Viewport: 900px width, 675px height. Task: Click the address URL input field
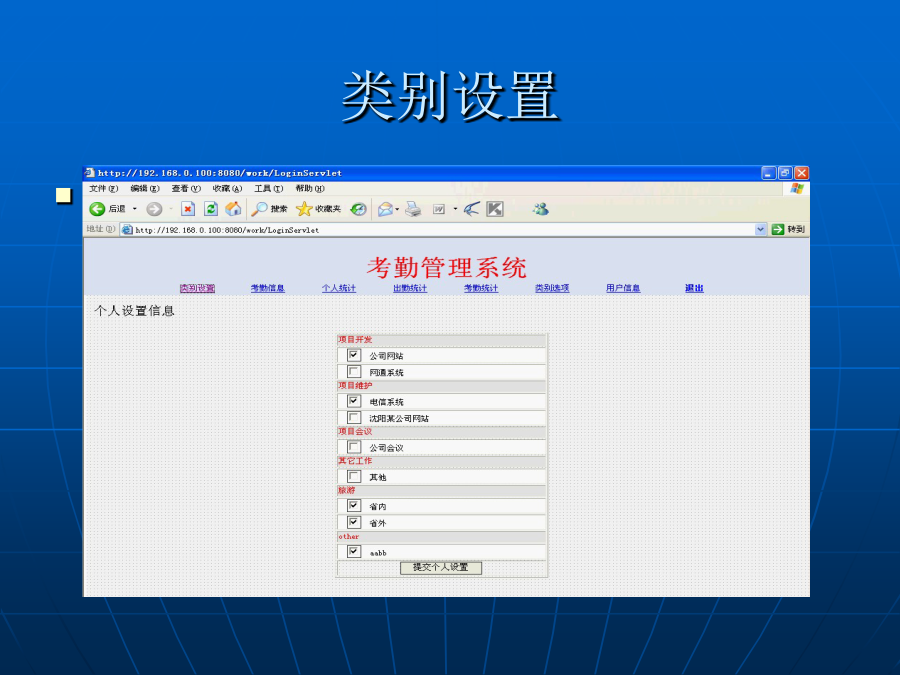444,230
